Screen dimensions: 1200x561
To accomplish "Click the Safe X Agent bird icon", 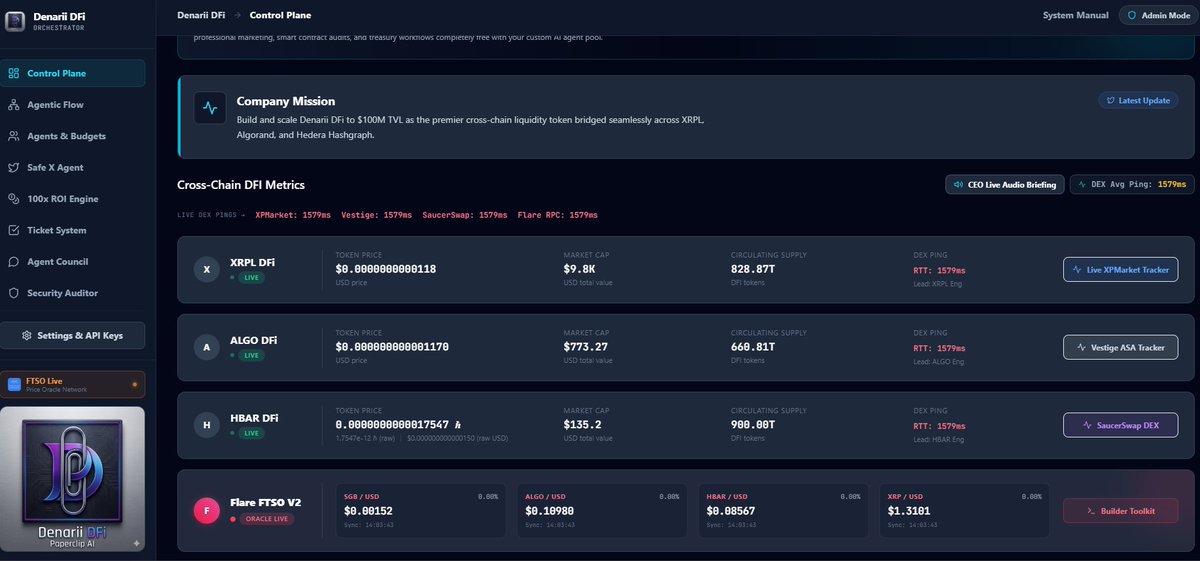I will tap(14, 167).
